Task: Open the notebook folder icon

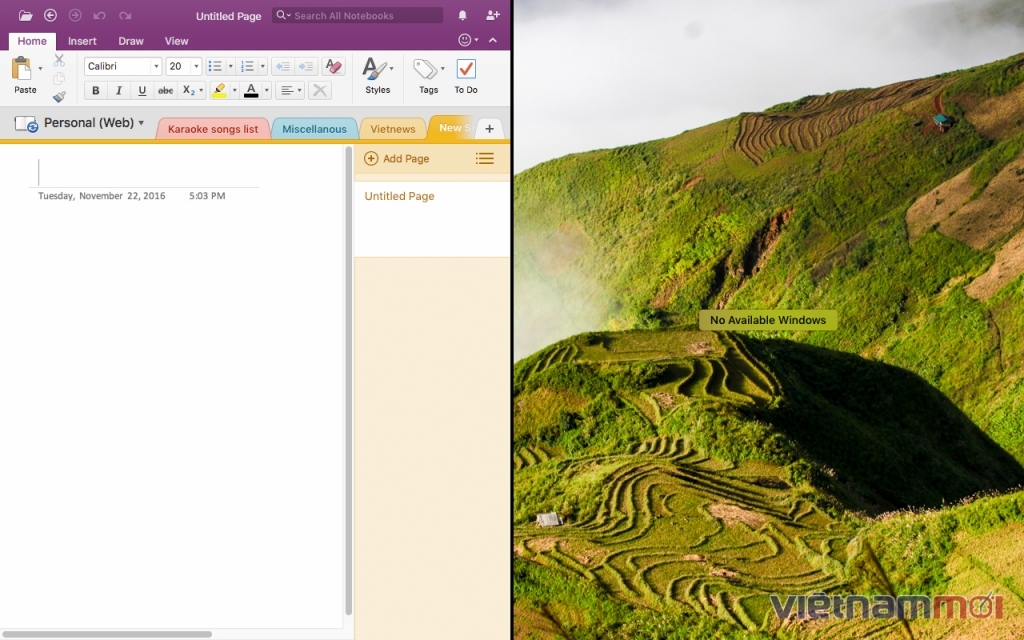Action: click(25, 16)
